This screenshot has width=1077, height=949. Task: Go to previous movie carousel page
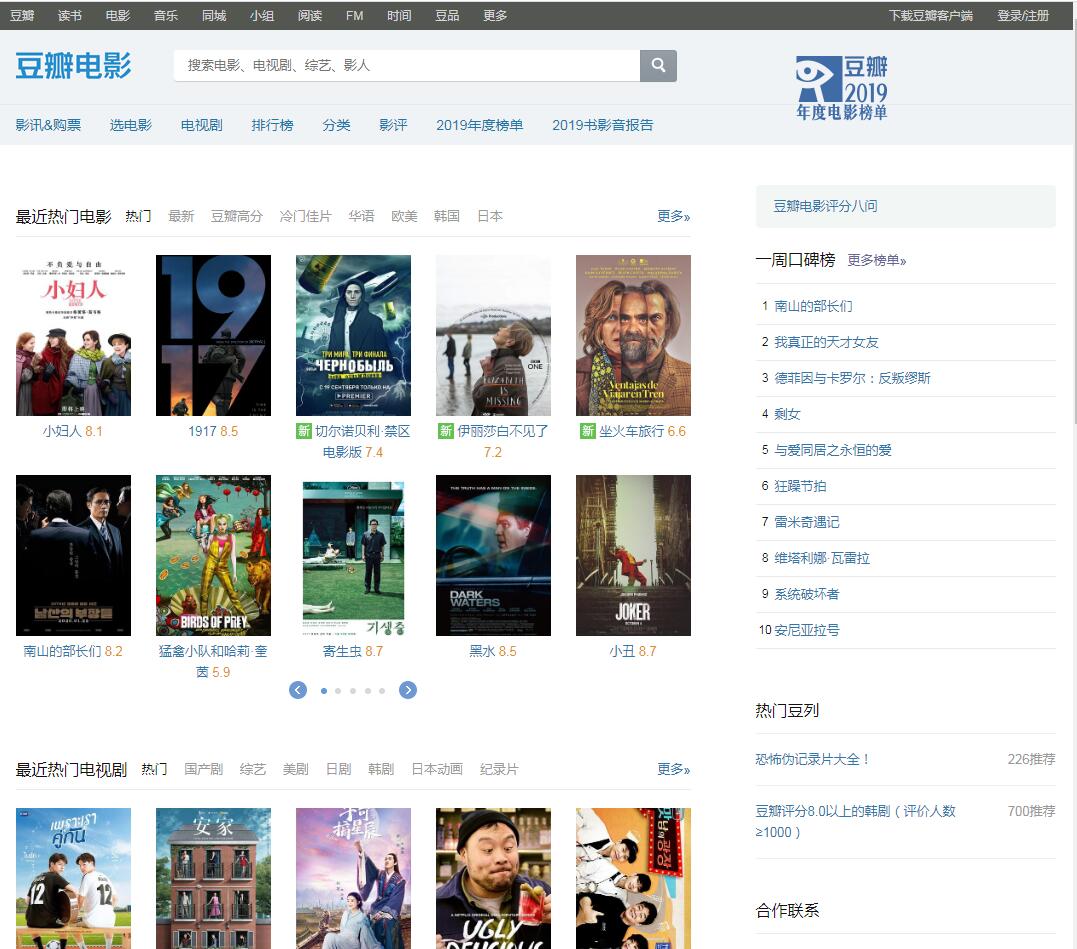[298, 690]
